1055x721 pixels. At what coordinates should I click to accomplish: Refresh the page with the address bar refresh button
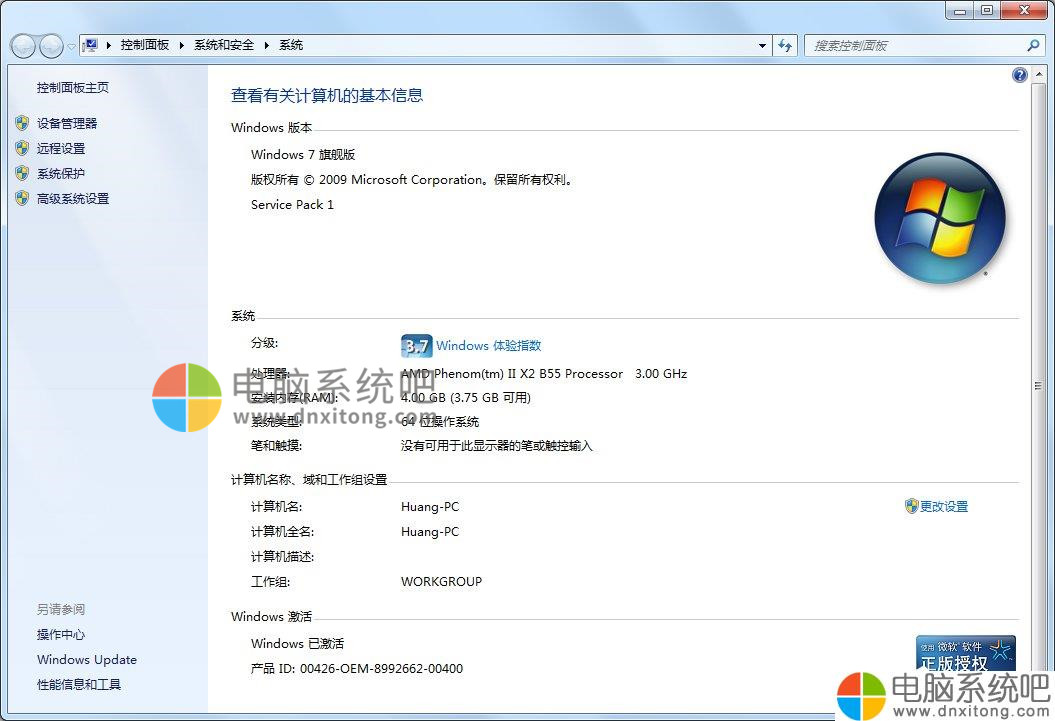[785, 46]
